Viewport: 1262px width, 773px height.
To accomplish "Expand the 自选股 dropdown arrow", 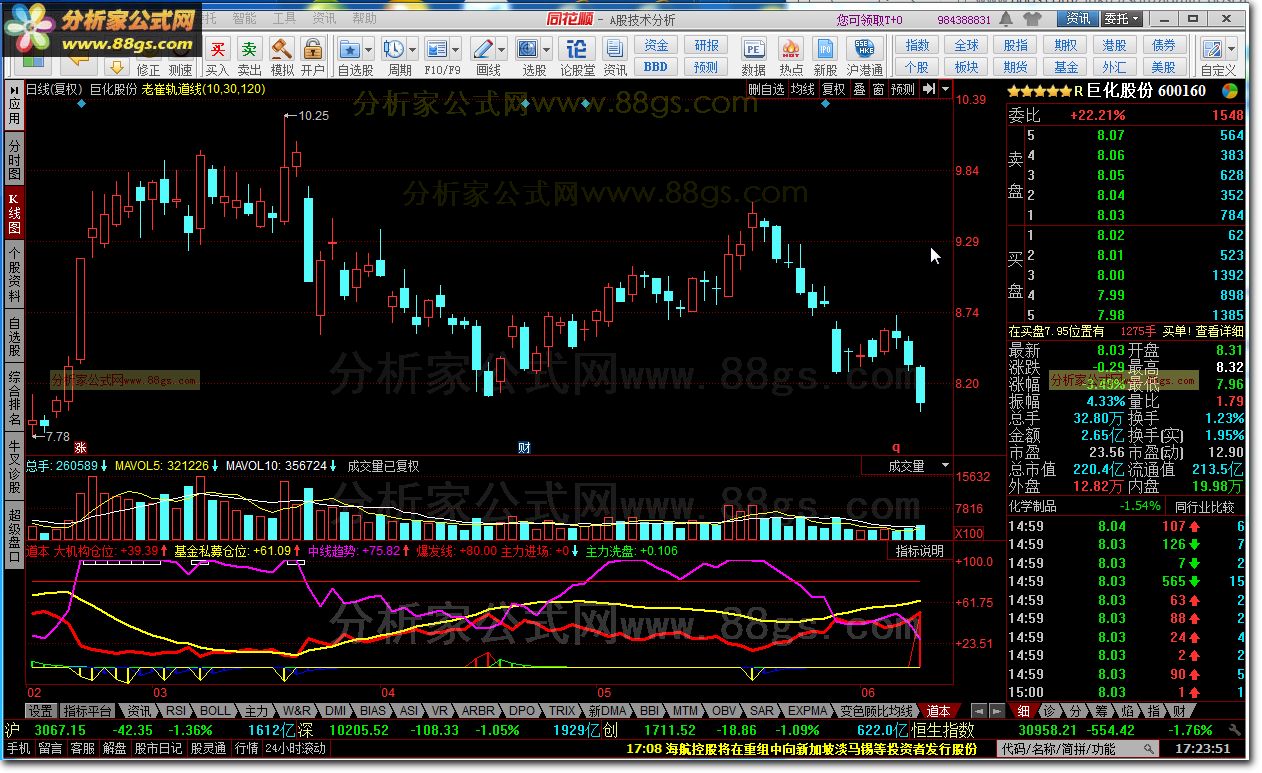I will (368, 49).
